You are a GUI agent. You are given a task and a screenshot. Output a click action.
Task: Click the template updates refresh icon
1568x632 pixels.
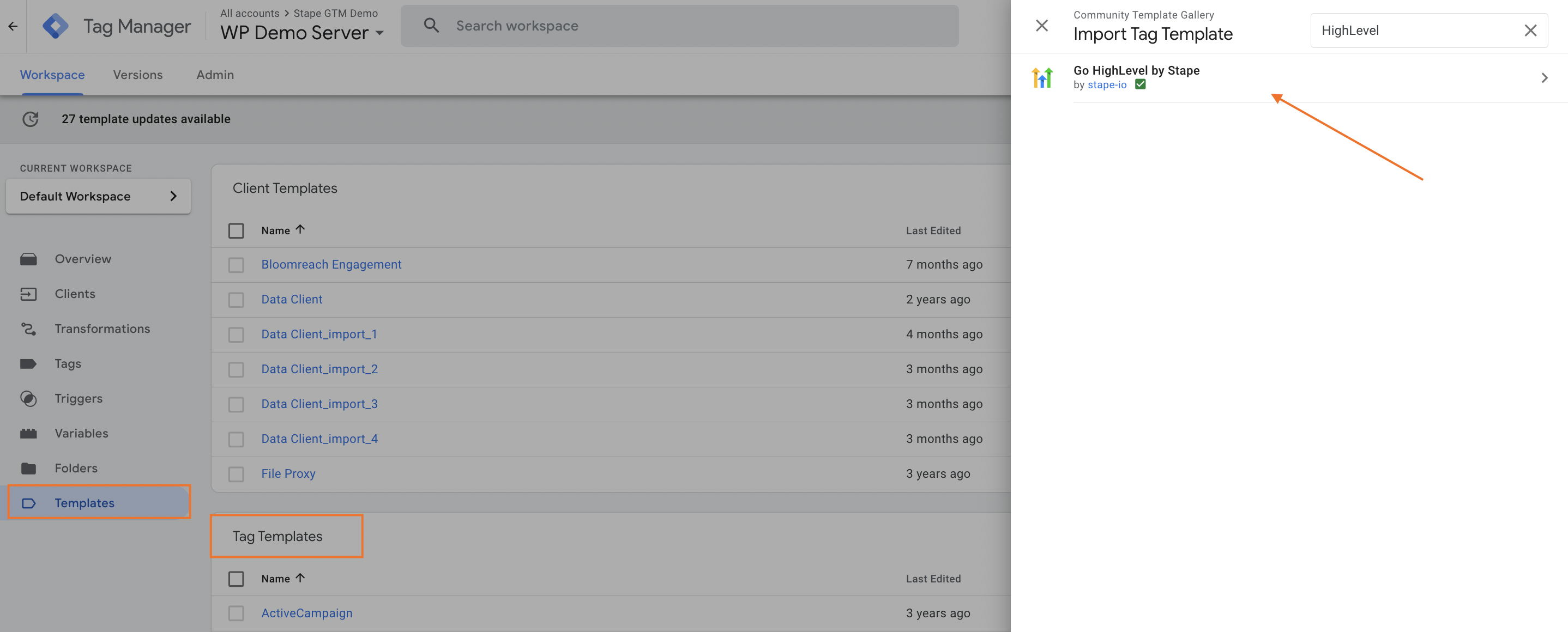pos(31,119)
